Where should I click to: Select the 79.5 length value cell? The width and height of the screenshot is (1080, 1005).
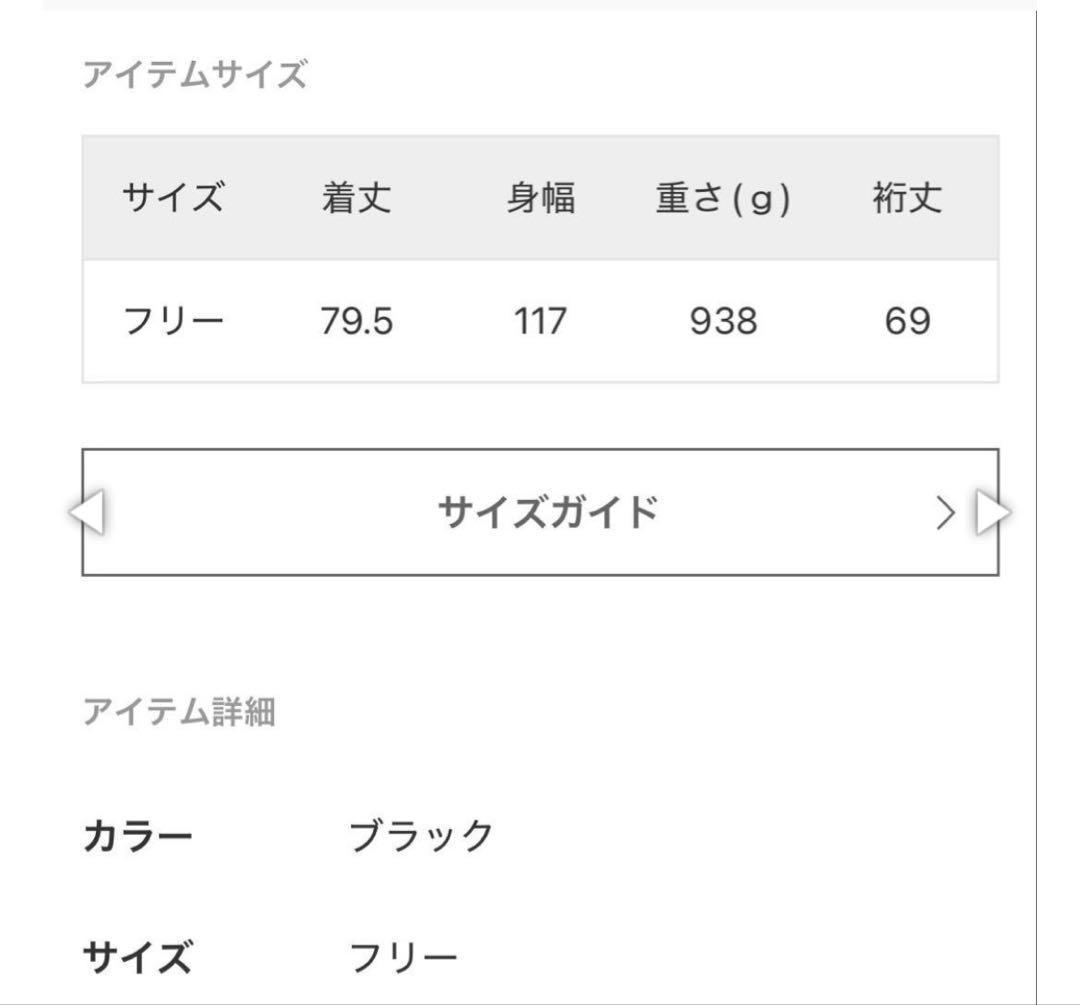point(356,322)
